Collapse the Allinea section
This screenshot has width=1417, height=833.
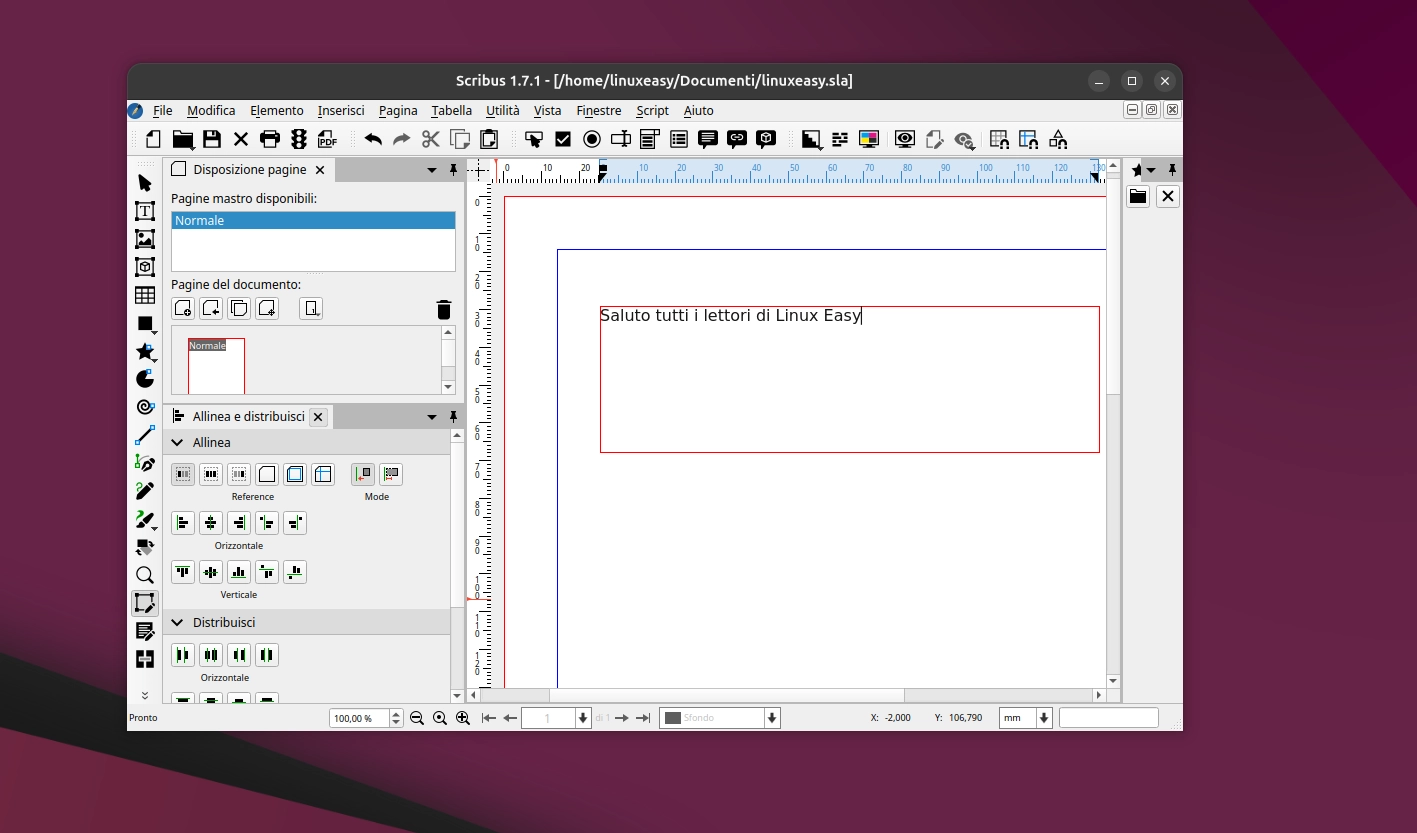coord(177,442)
